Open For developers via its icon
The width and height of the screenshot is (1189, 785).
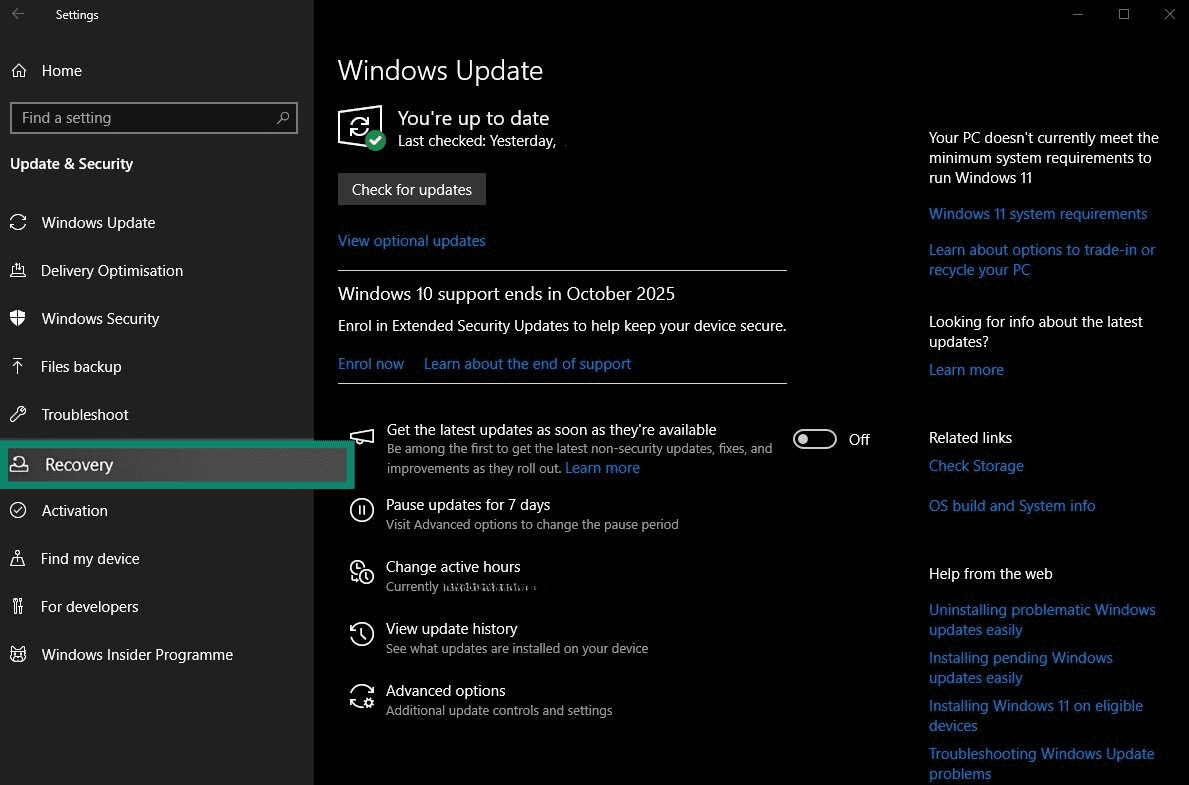19,606
